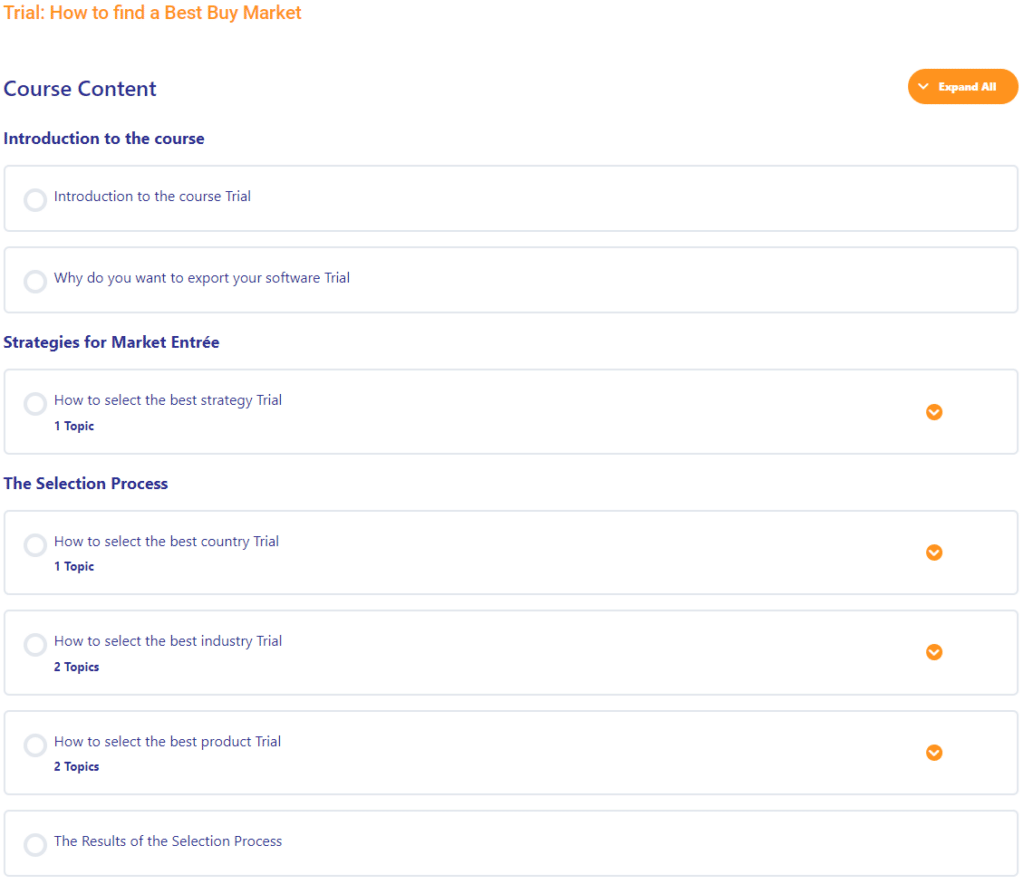Click progress circle for best product lesson

pos(35,745)
